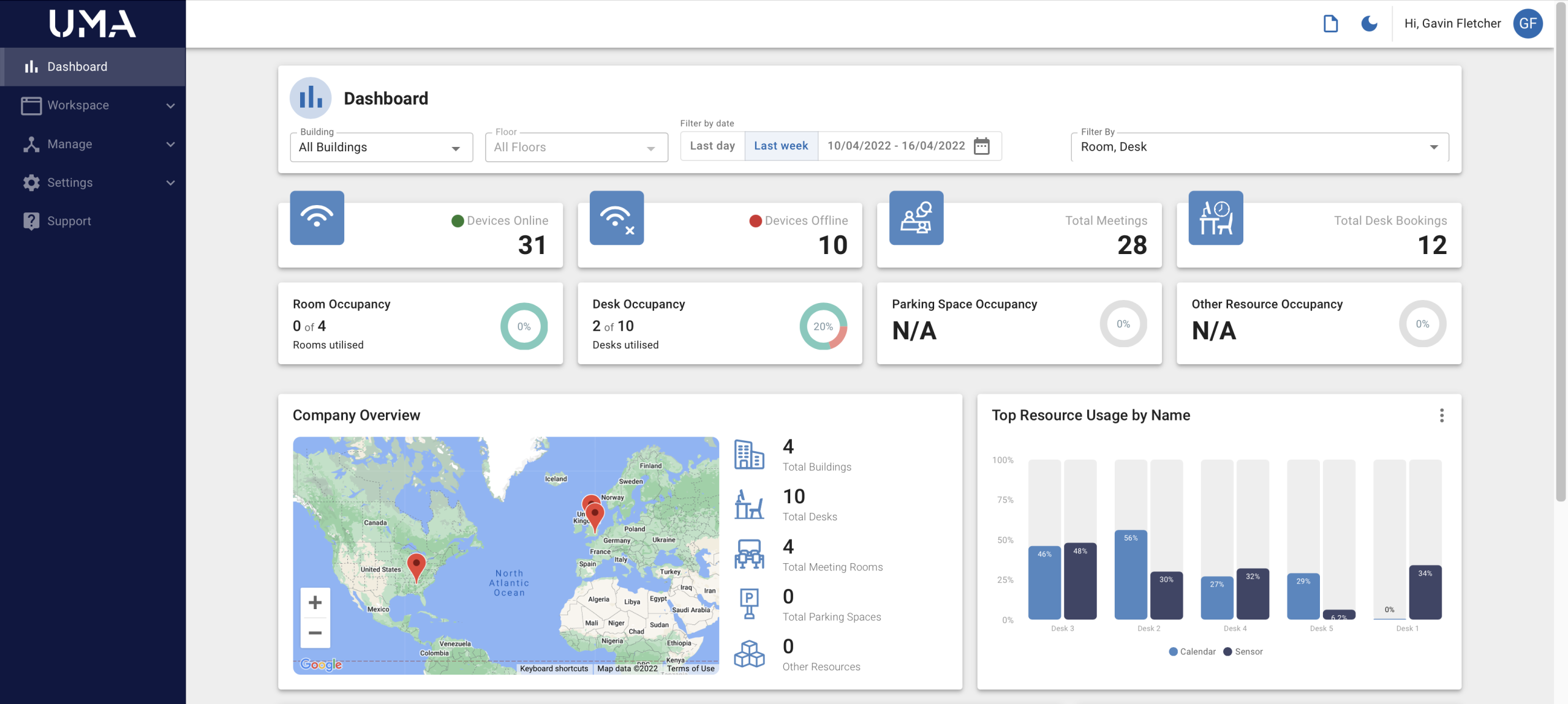The height and width of the screenshot is (704, 1568).
Task: Click the Total Desk Bookings icon
Action: 1216,218
